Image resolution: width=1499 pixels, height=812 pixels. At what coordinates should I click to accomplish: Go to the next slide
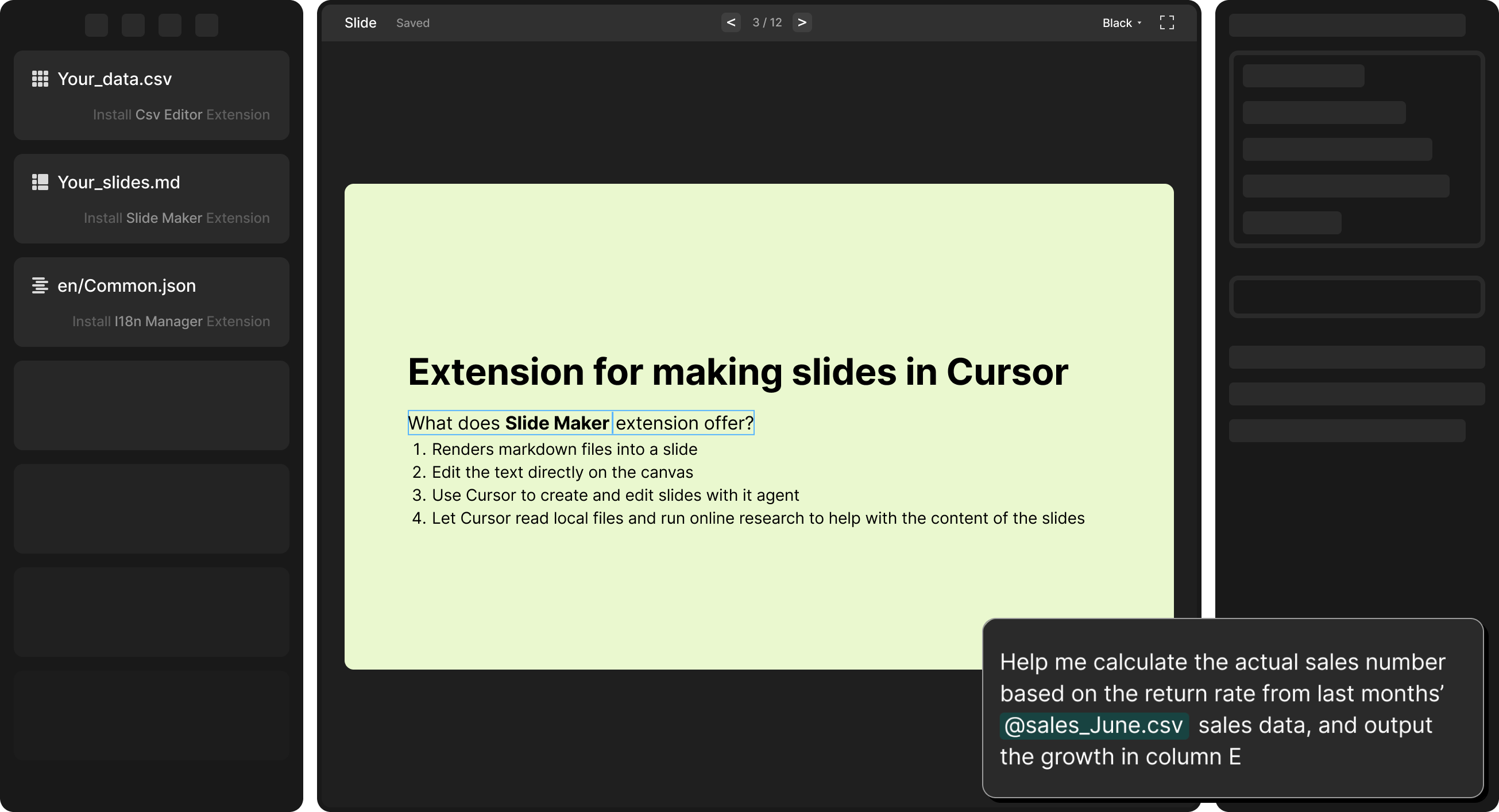[802, 22]
